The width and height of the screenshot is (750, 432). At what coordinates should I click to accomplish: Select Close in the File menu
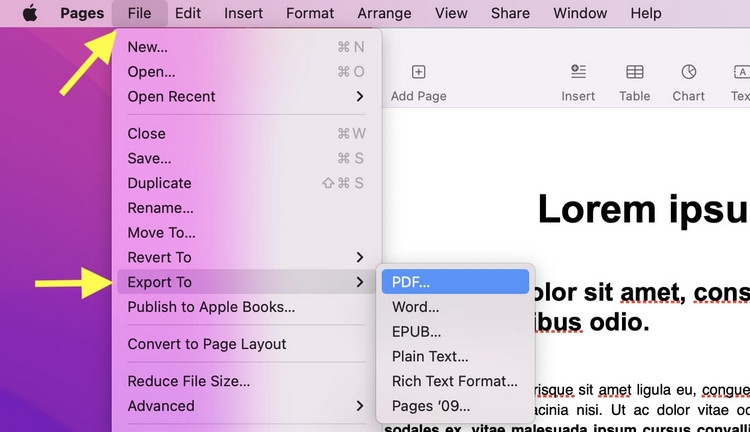pyautogui.click(x=246, y=133)
